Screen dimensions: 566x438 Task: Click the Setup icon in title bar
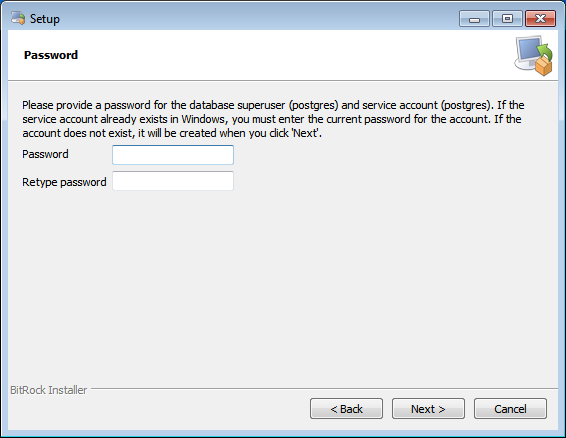pos(18,18)
